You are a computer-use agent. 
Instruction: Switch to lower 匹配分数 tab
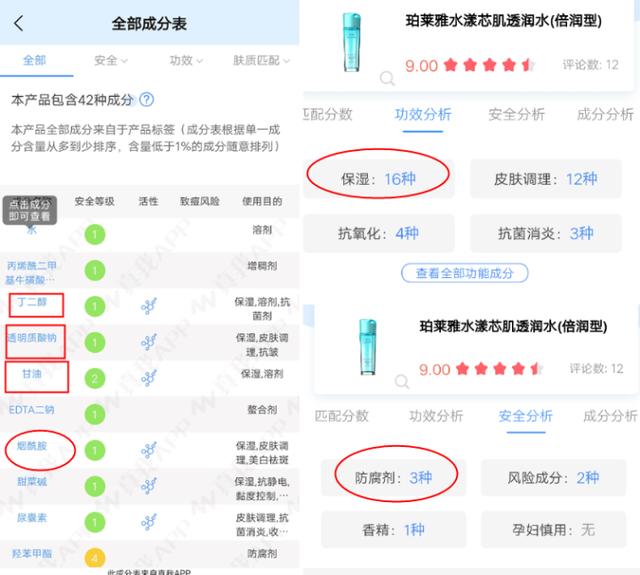[341, 415]
